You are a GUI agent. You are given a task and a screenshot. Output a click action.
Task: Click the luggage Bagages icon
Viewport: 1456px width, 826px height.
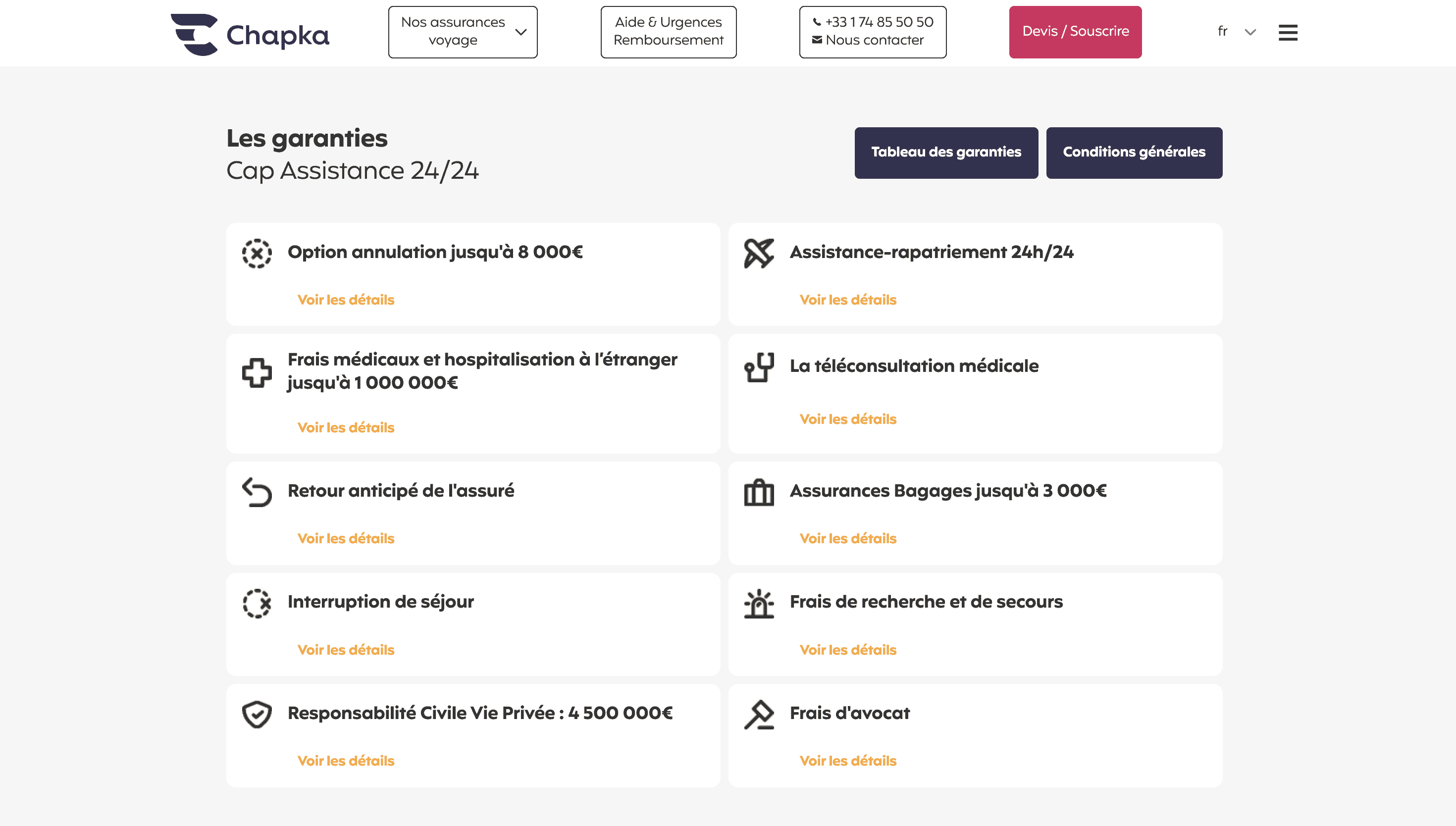759,492
